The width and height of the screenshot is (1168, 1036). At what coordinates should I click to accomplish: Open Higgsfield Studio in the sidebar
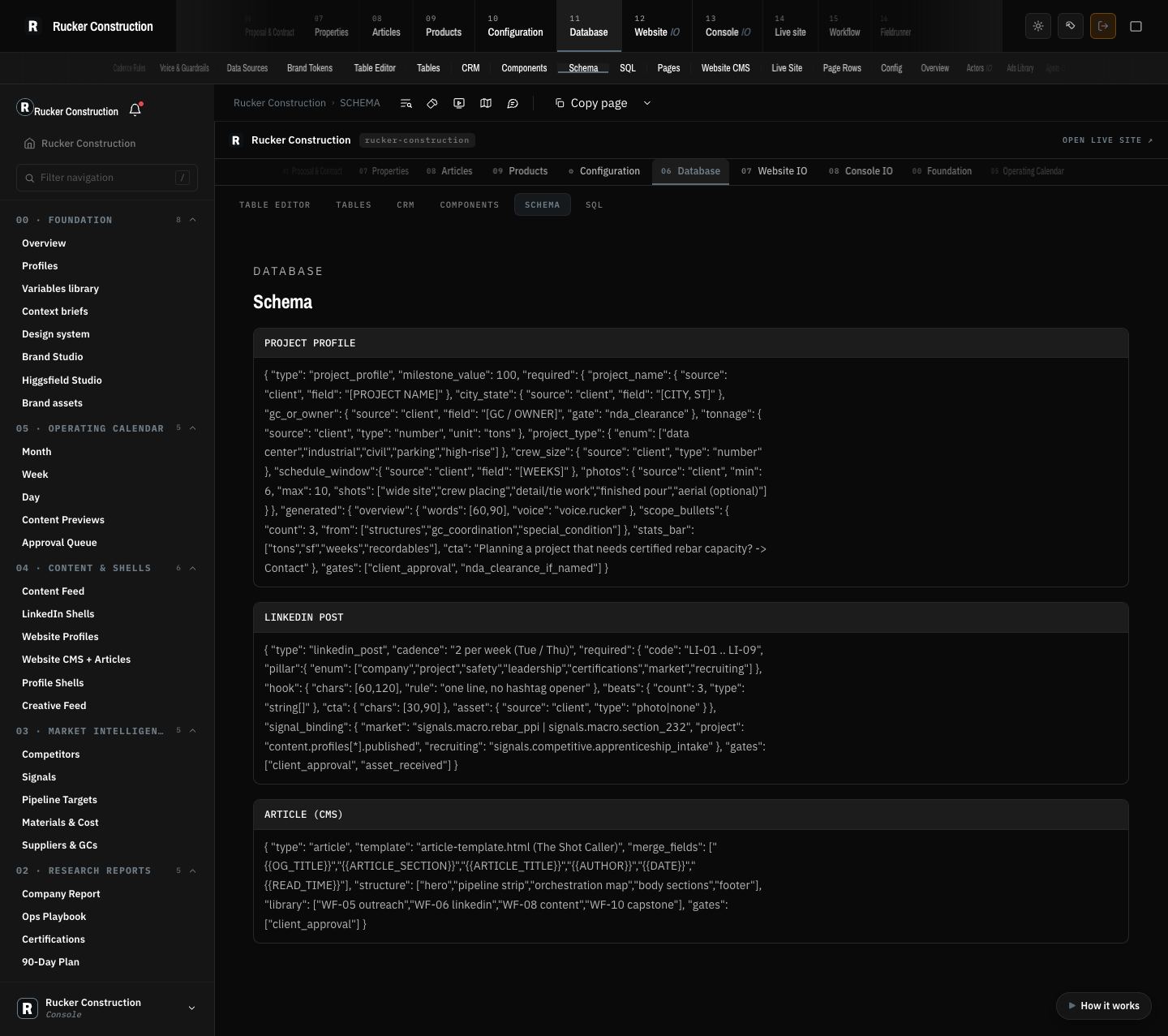[x=62, y=380]
